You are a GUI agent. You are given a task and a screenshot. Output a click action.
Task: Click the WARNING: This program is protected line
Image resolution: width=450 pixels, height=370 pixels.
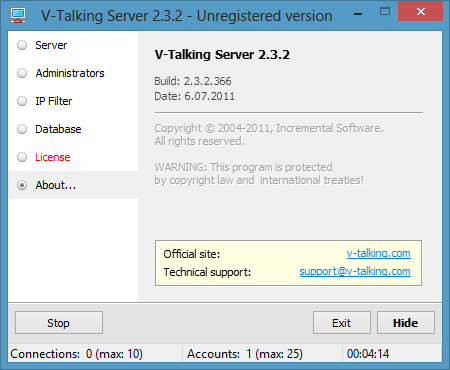[x=243, y=167]
